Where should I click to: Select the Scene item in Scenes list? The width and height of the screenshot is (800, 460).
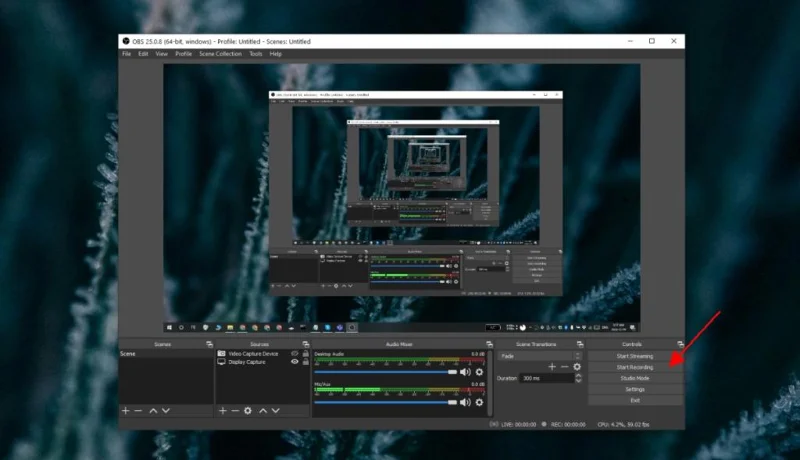[166, 353]
